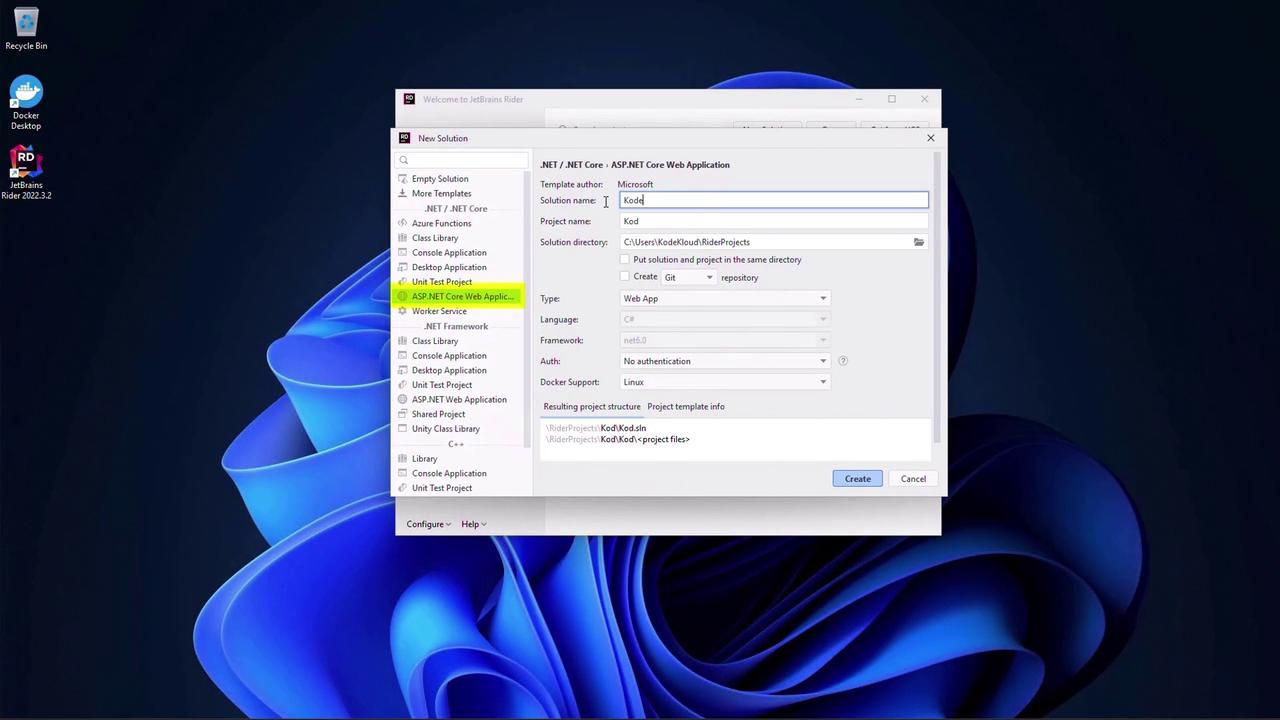Click the Shared Project template icon

tap(403, 414)
